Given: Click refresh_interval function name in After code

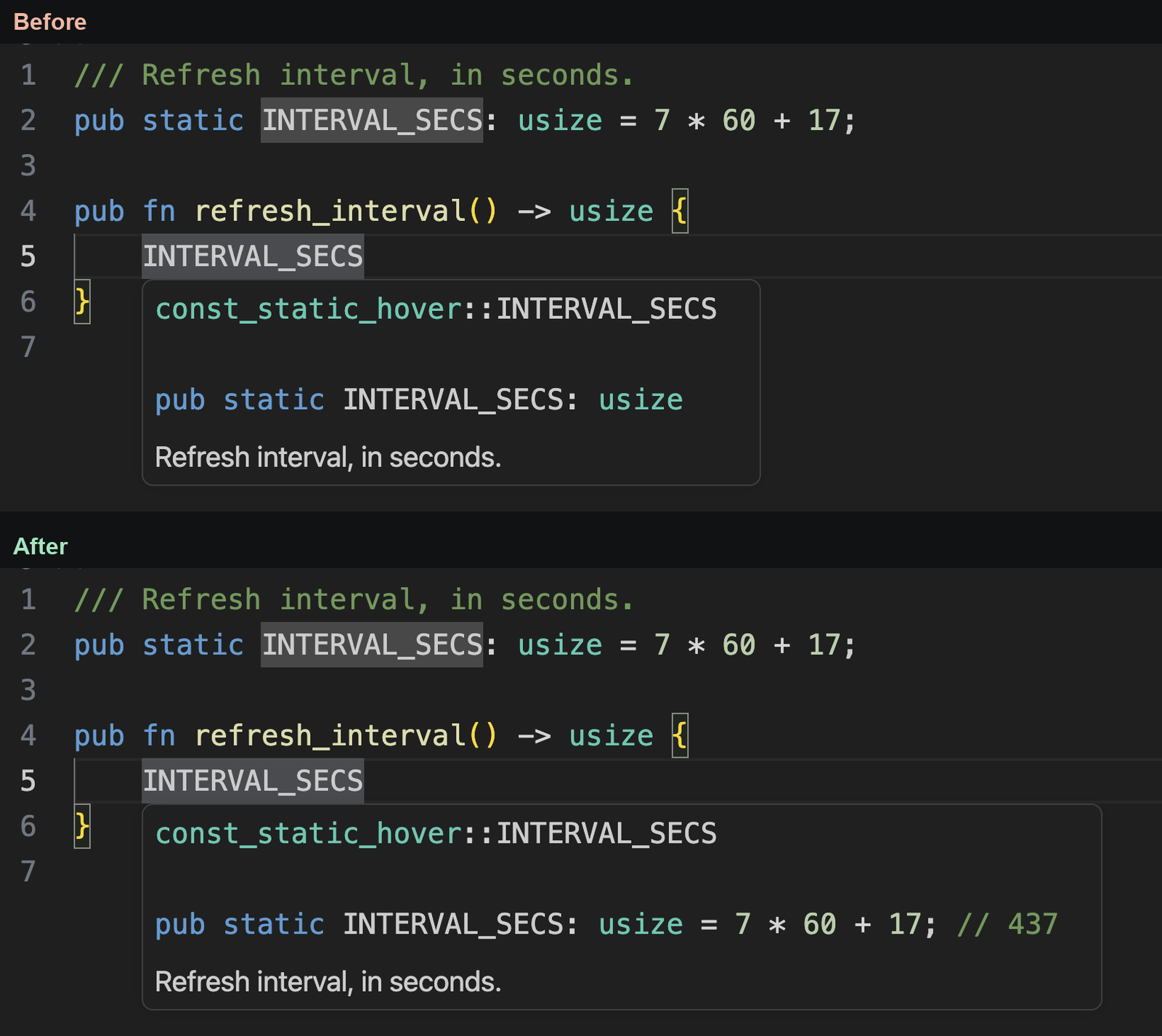Looking at the screenshot, I should pyautogui.click(x=330, y=736).
